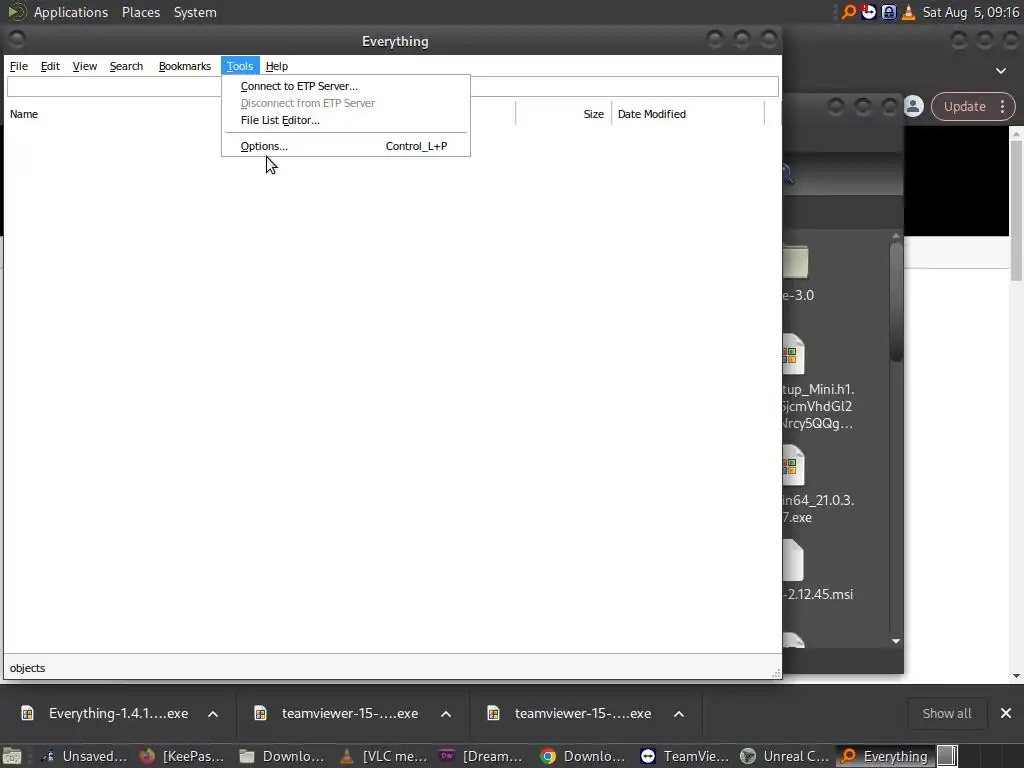Click the show desktop icon in taskbar
Viewport: 1024px width, 768px height.
point(12,756)
